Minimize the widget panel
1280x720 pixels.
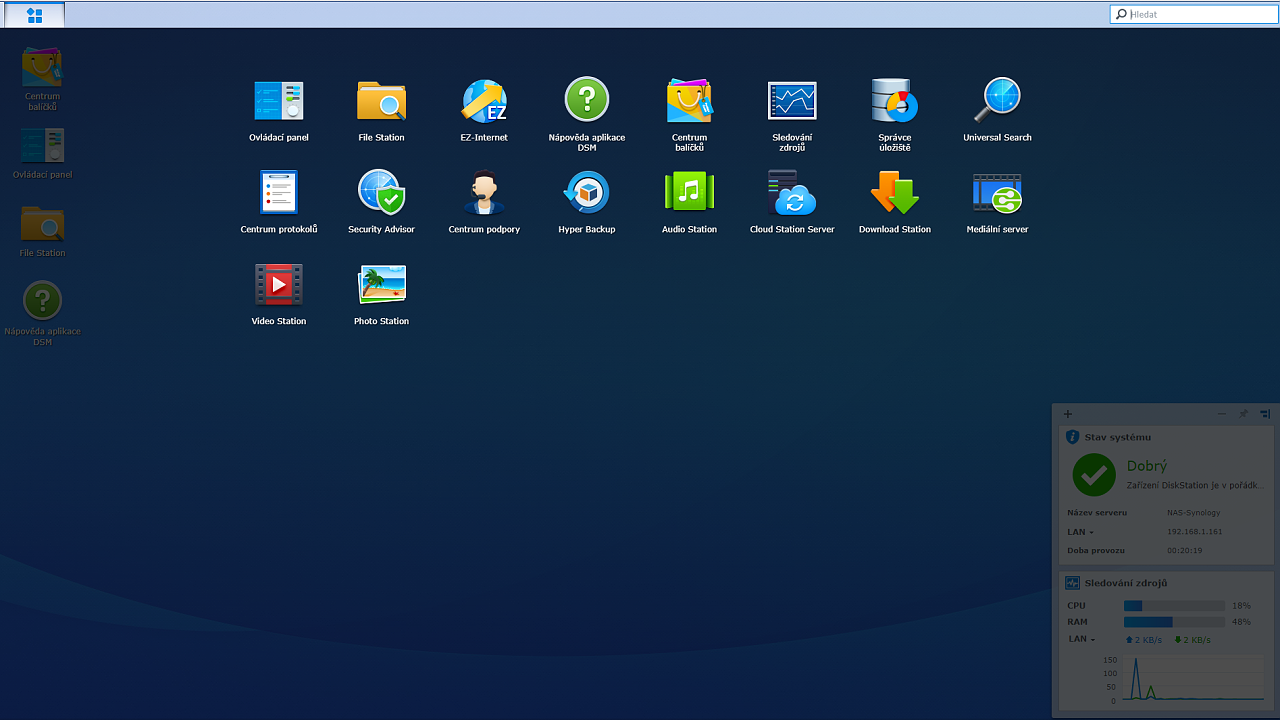(1222, 414)
